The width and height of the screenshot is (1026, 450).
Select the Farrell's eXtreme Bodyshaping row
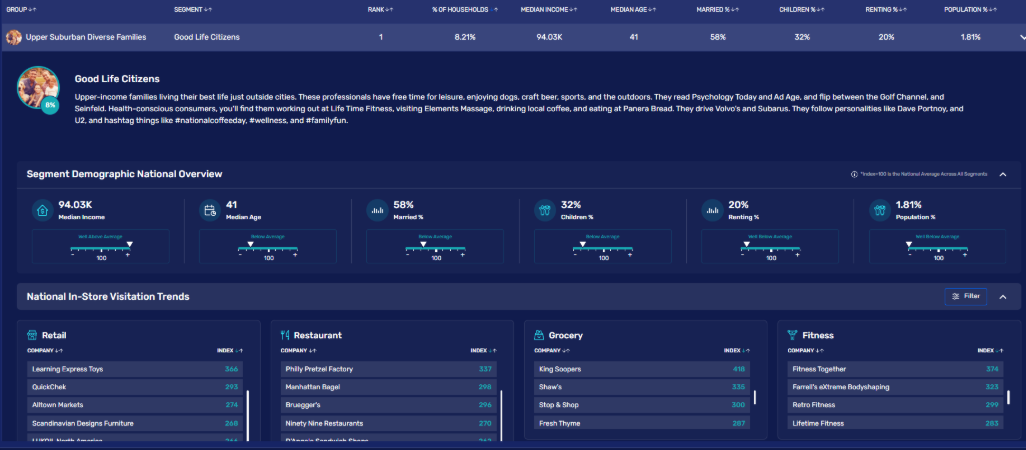pos(895,387)
